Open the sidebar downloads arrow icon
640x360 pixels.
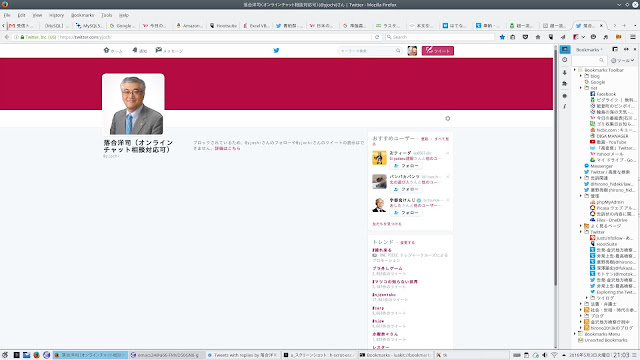coord(565,72)
